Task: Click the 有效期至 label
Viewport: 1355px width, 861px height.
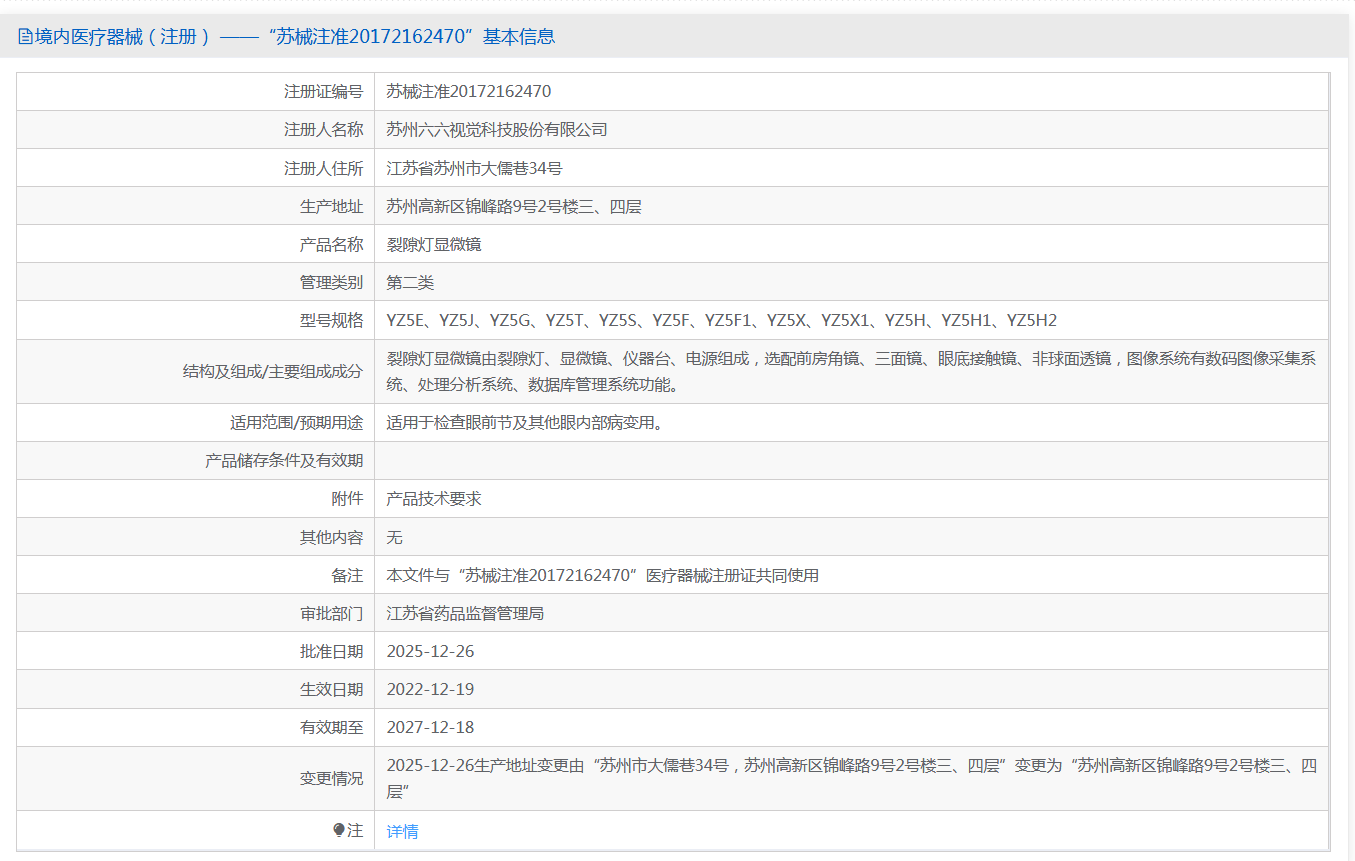Action: click(332, 727)
